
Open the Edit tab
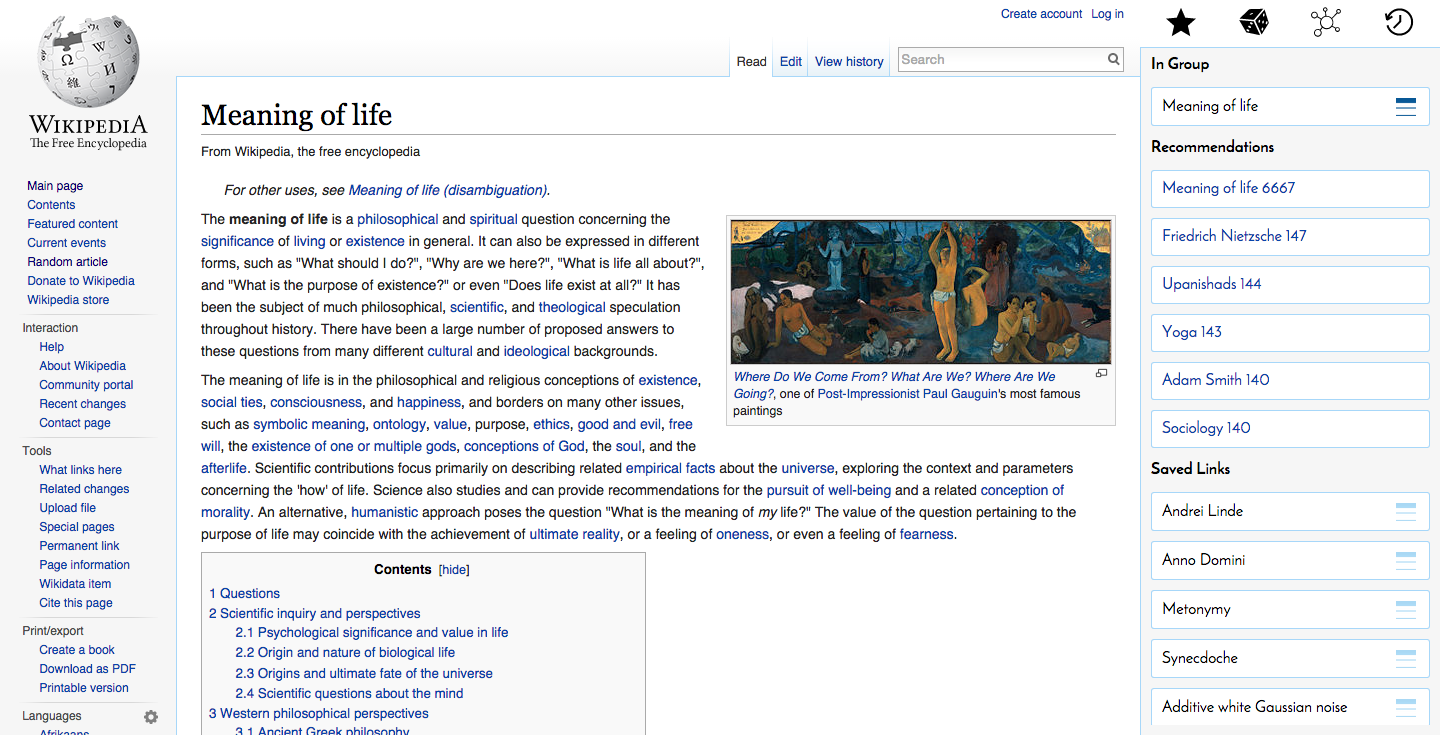click(x=791, y=62)
